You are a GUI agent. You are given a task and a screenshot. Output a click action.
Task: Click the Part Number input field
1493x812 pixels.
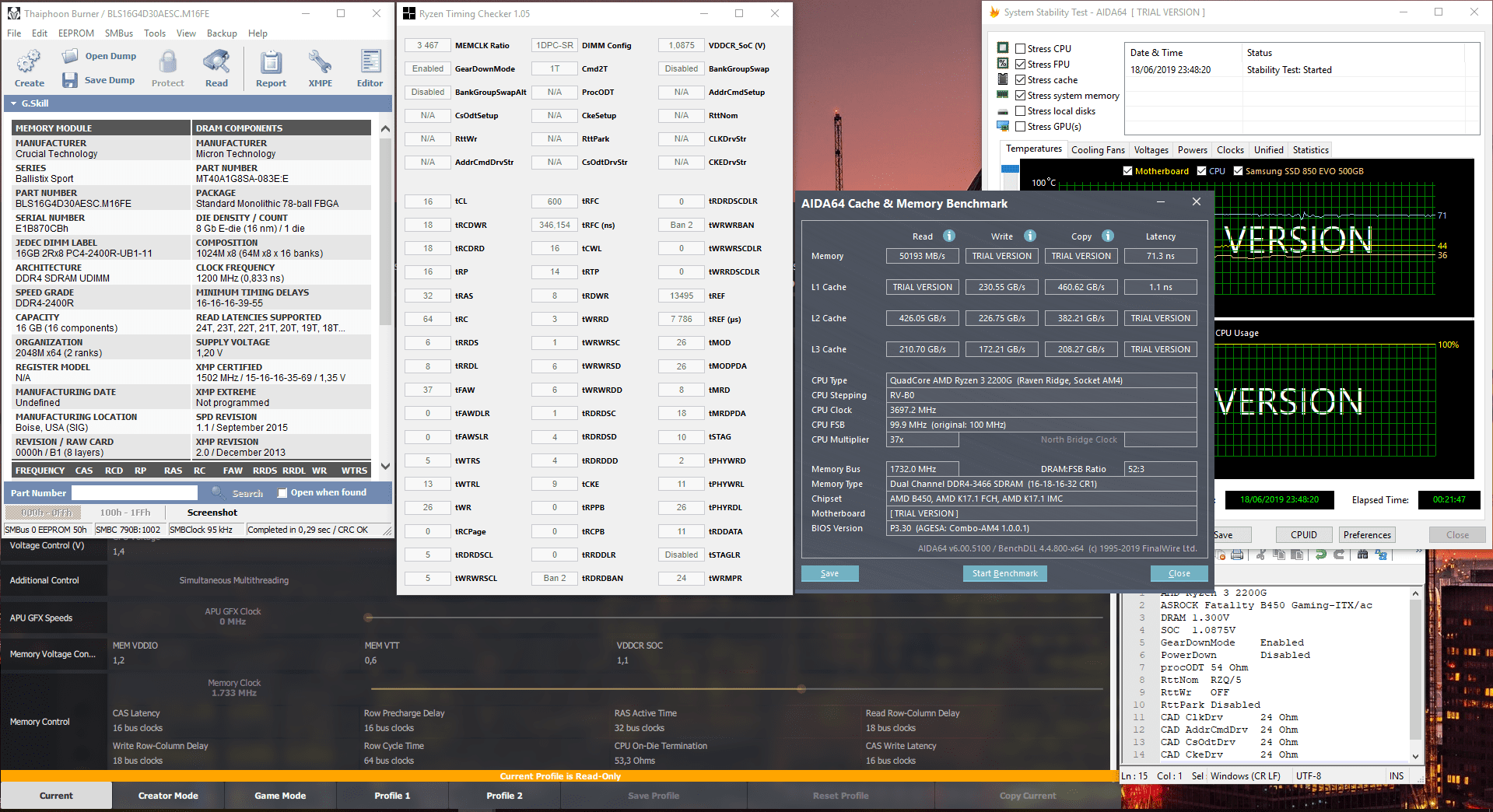pos(135,492)
